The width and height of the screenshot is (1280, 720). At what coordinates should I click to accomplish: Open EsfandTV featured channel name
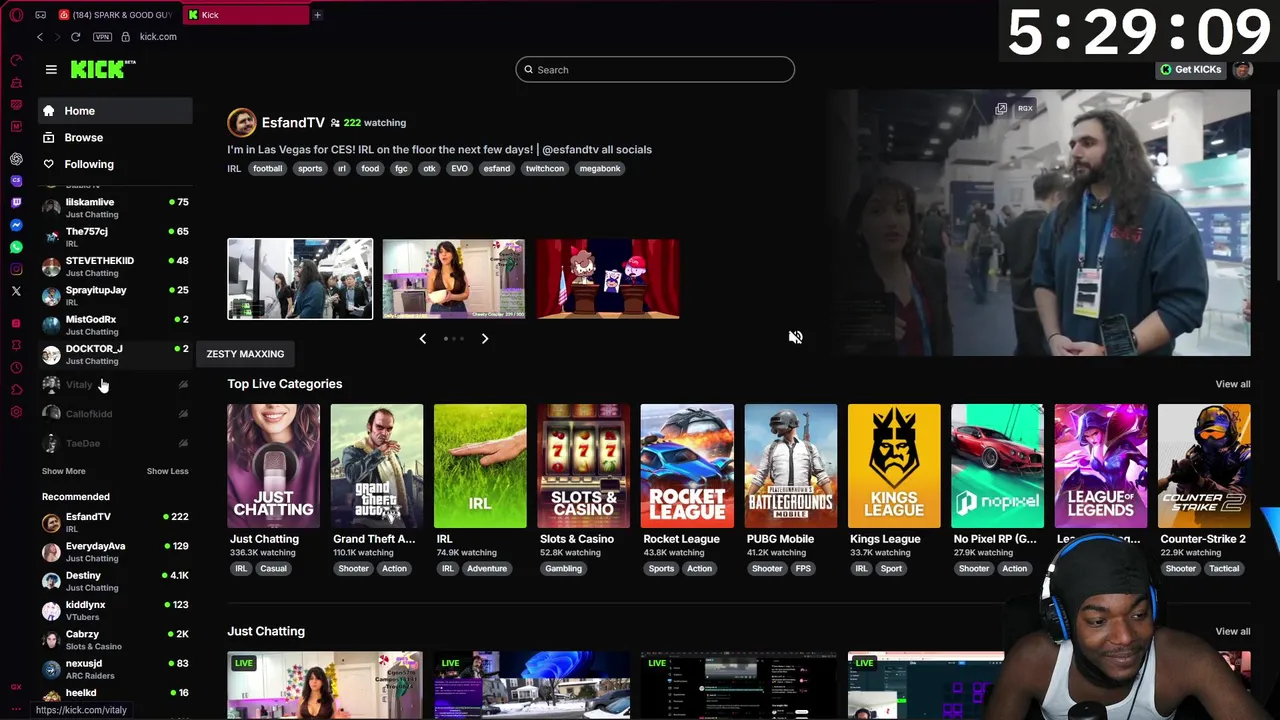293,122
